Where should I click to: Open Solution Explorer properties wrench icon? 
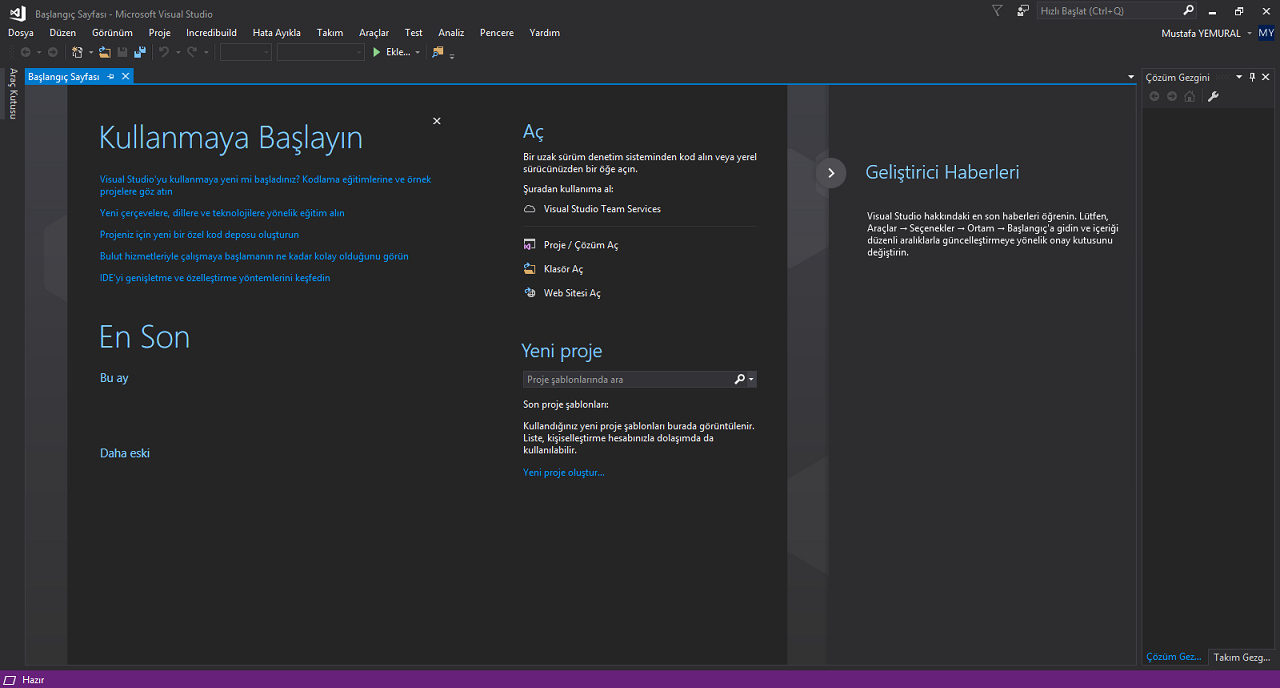(1213, 97)
